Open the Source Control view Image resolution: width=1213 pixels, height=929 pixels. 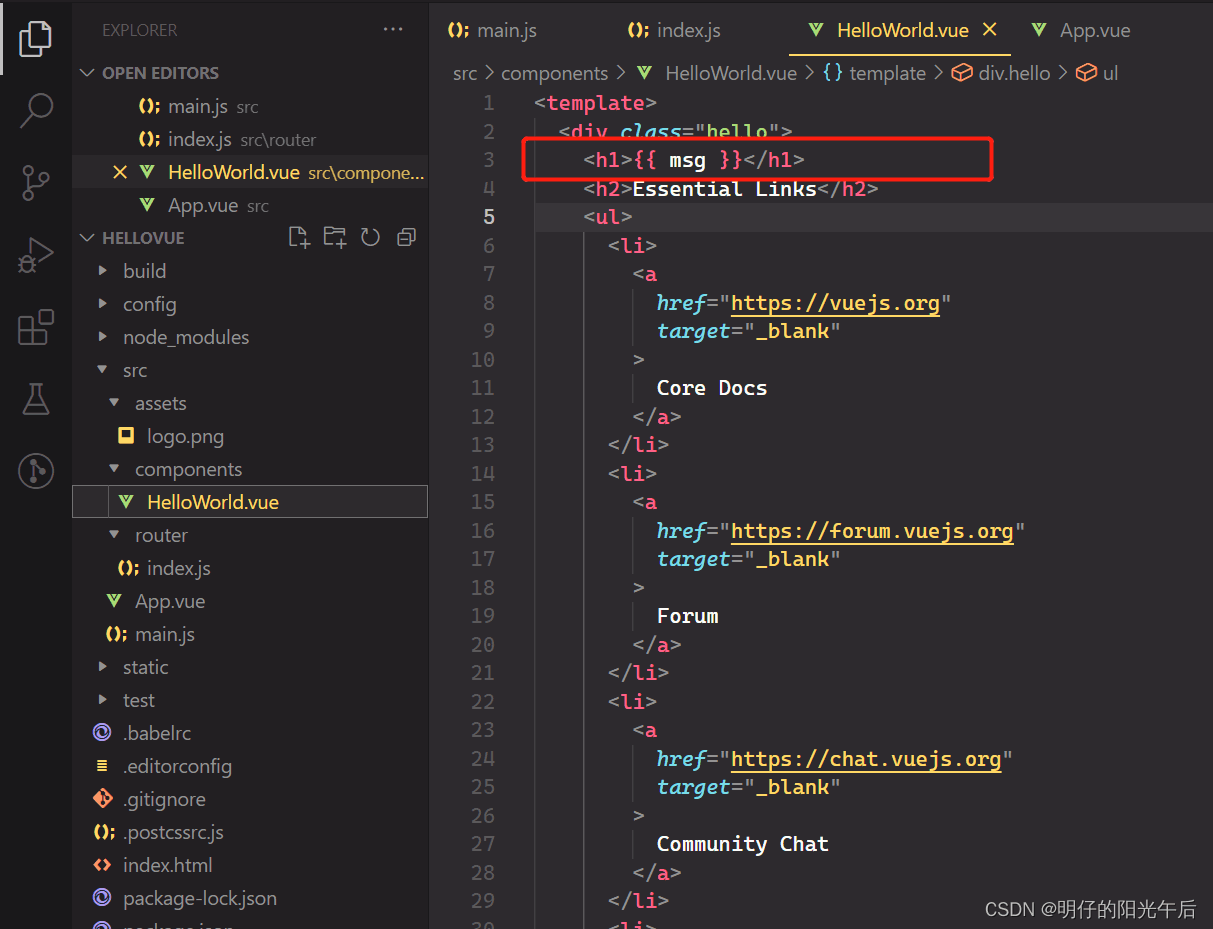tap(36, 183)
